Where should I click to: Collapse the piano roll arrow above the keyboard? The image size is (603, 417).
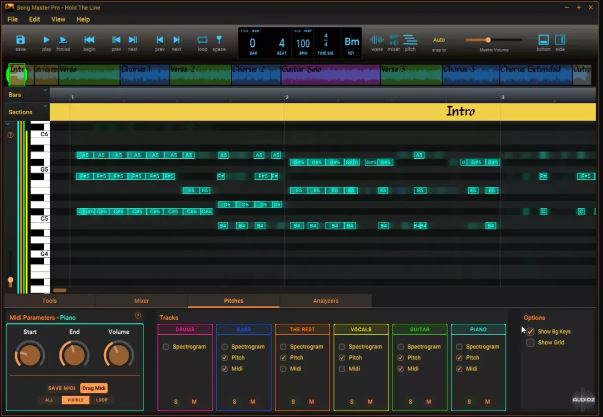tap(8, 124)
